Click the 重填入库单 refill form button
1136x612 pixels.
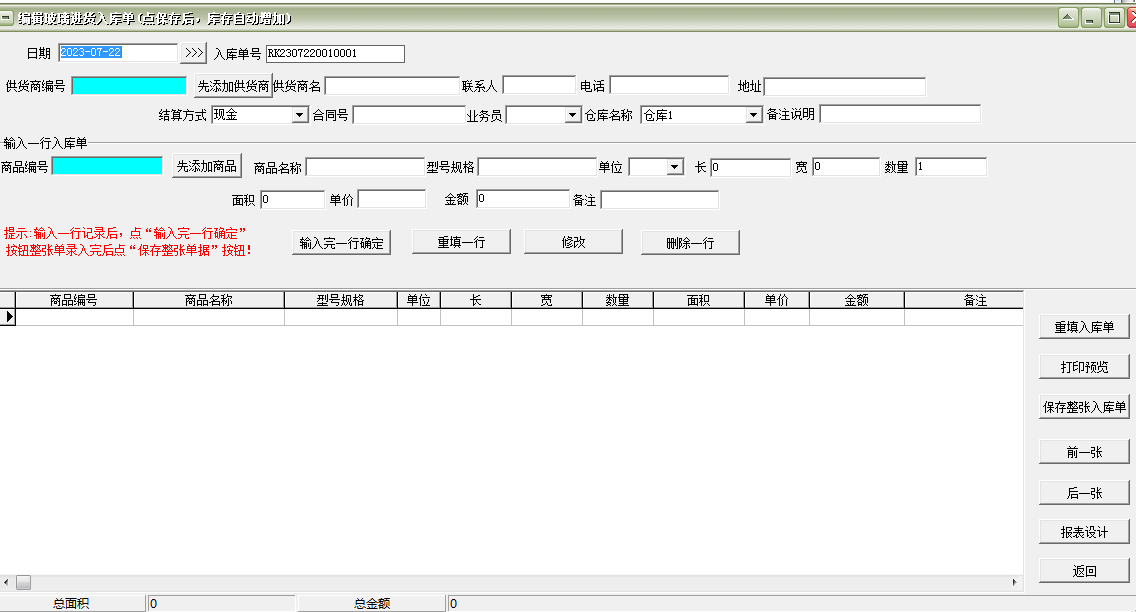(x=1083, y=326)
